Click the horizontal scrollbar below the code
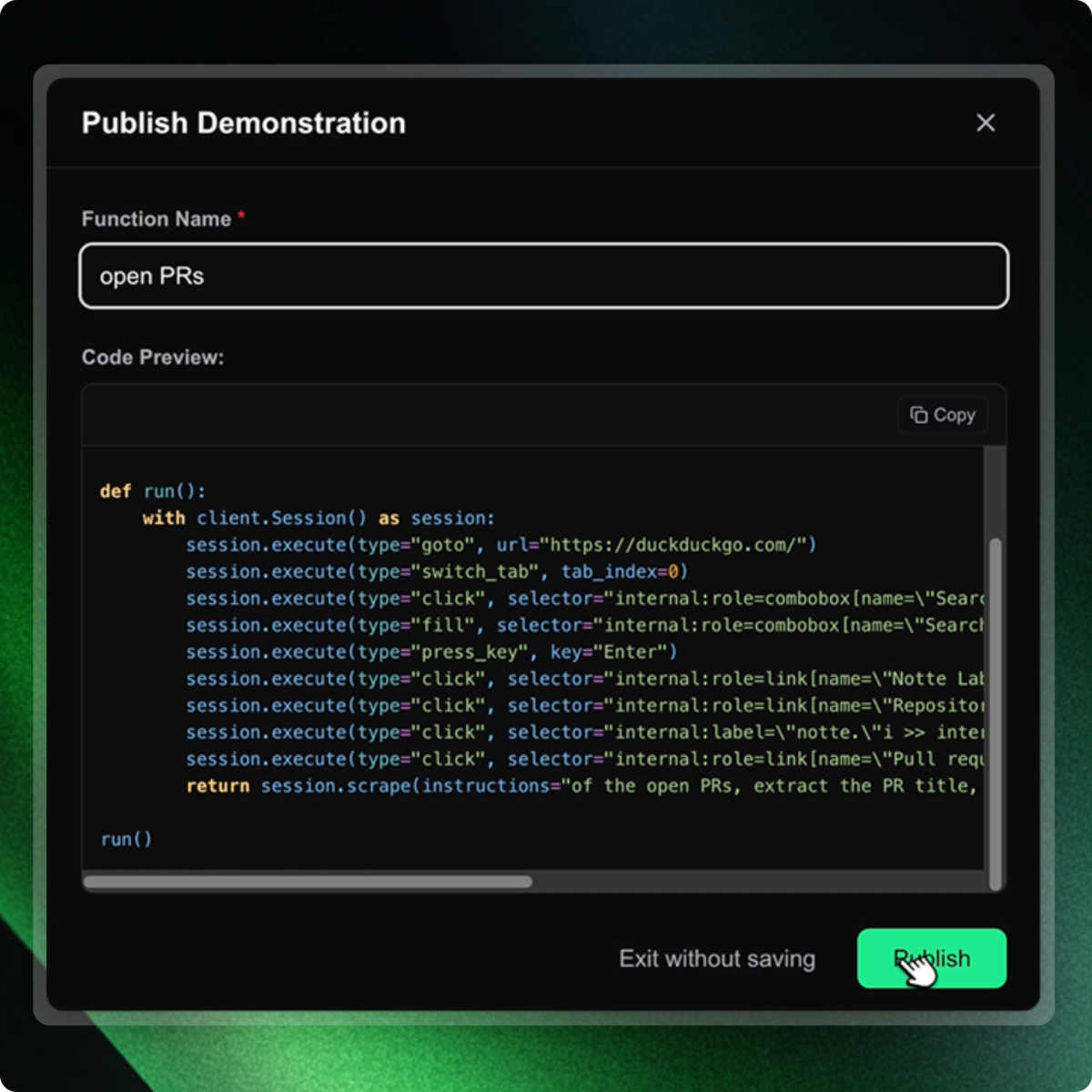This screenshot has height=1092, width=1092. 308,881
